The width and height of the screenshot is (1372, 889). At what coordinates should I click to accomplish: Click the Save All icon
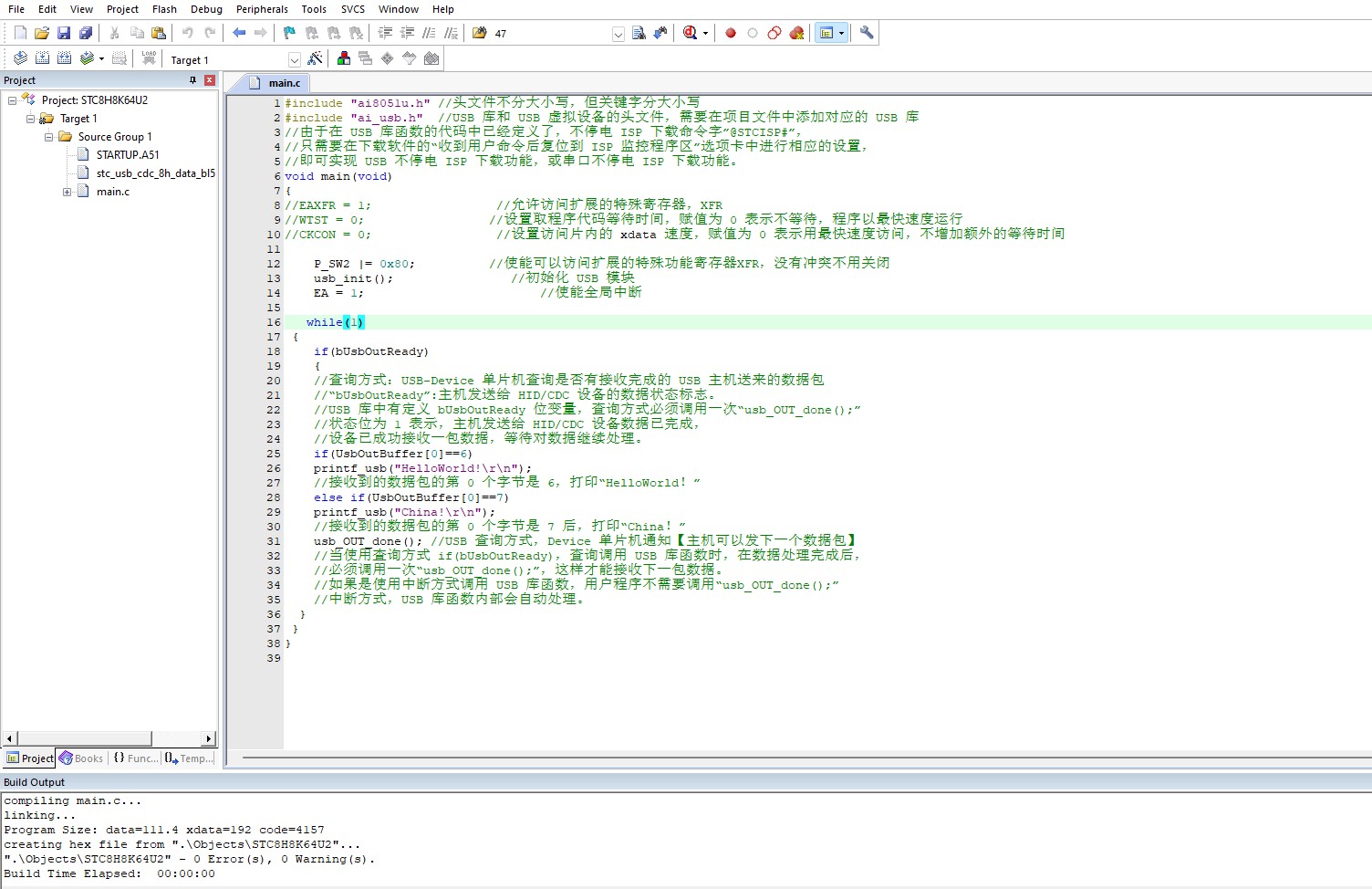(x=86, y=33)
